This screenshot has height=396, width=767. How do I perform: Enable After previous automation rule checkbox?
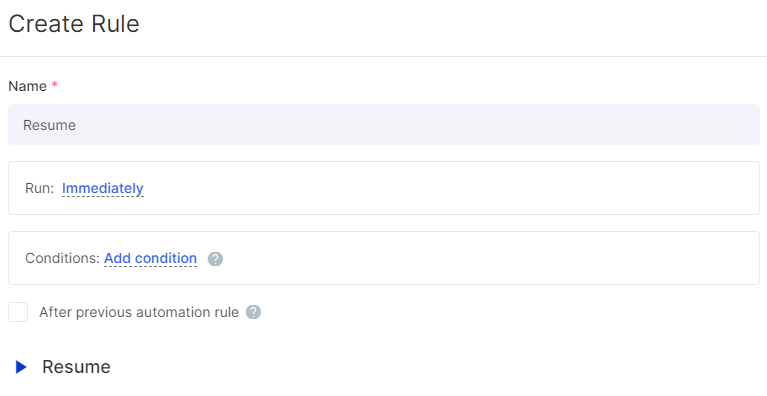[x=18, y=312]
